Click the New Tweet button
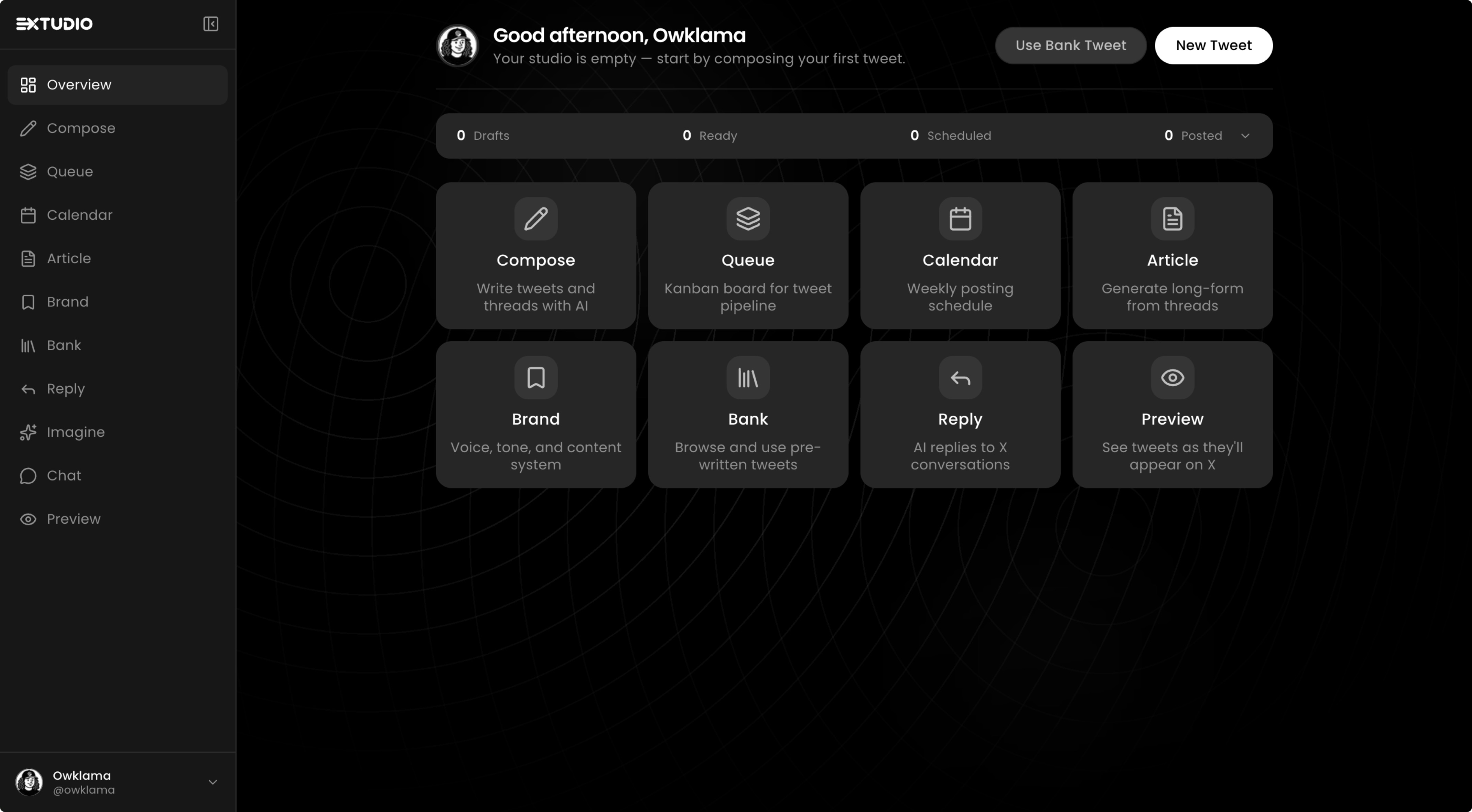This screenshot has width=1472, height=812. (x=1214, y=45)
